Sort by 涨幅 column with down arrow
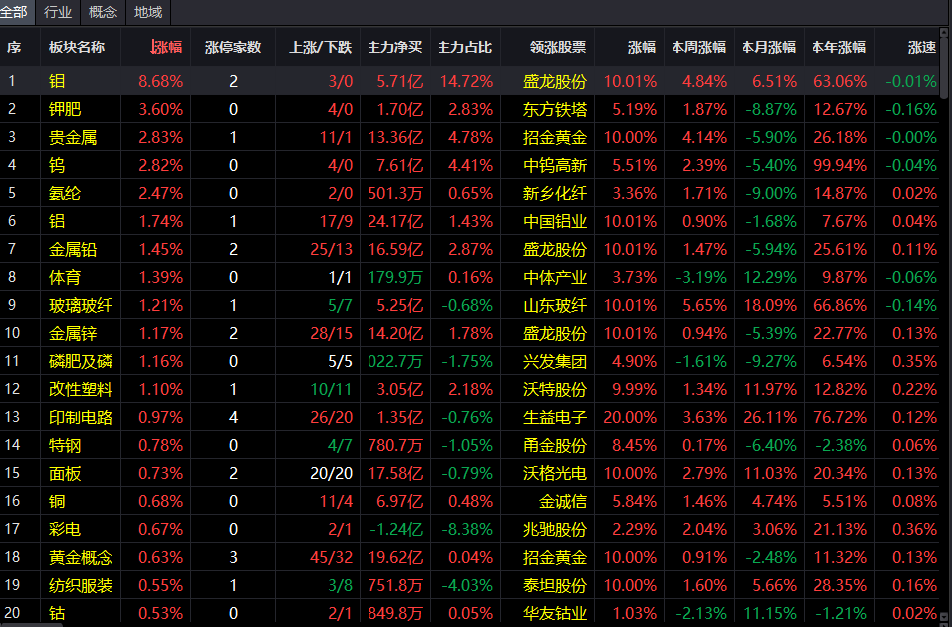 tap(165, 47)
